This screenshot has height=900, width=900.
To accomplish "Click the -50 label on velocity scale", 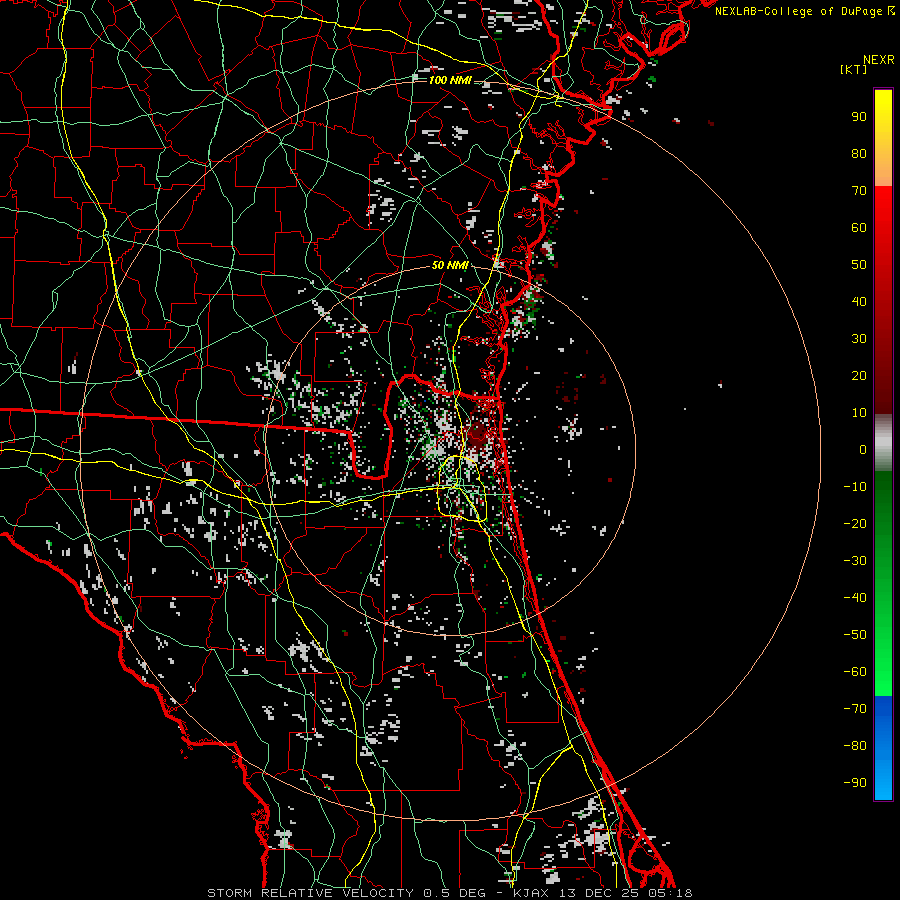I will coord(854,635).
